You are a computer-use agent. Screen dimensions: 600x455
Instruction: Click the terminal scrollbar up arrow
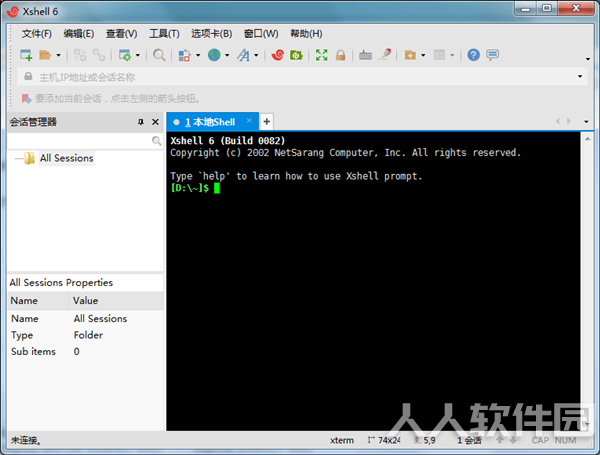[x=587, y=139]
